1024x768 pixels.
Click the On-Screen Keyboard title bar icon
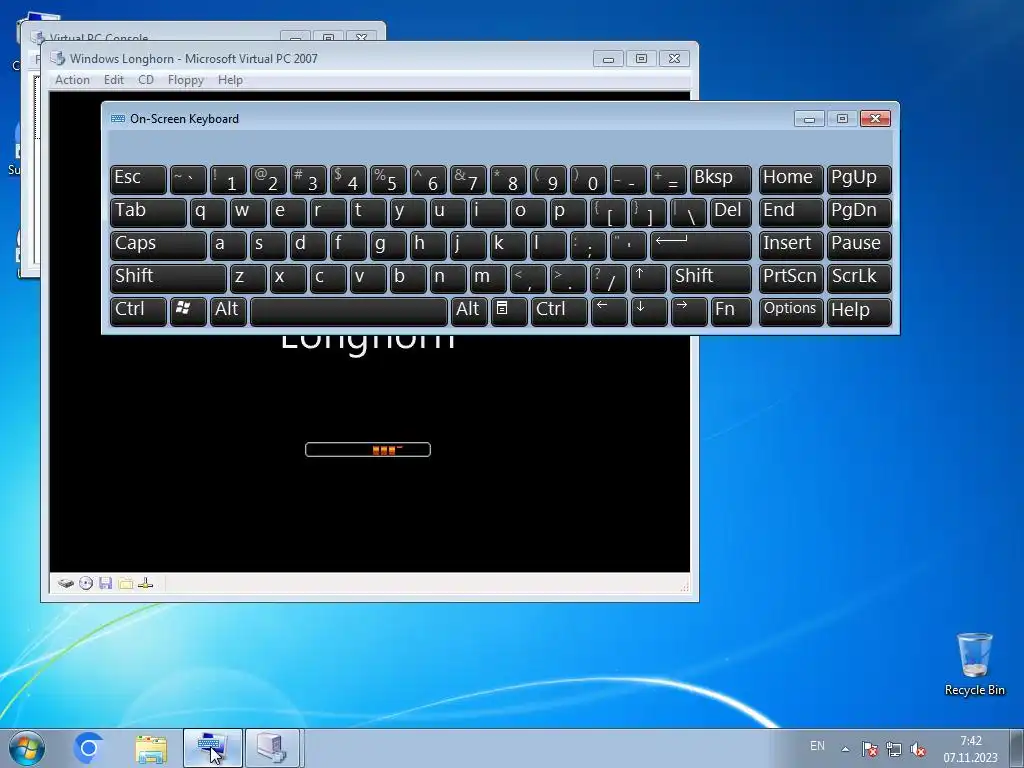tap(118, 119)
